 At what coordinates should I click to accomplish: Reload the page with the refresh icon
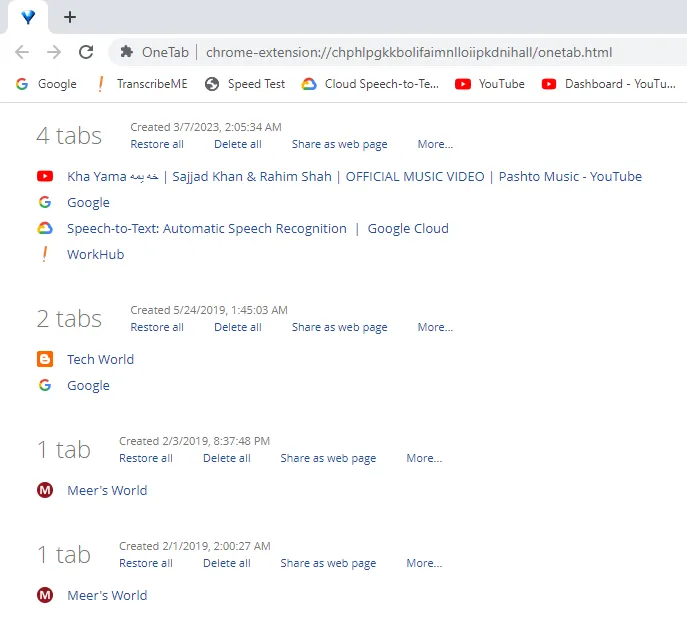pos(86,52)
